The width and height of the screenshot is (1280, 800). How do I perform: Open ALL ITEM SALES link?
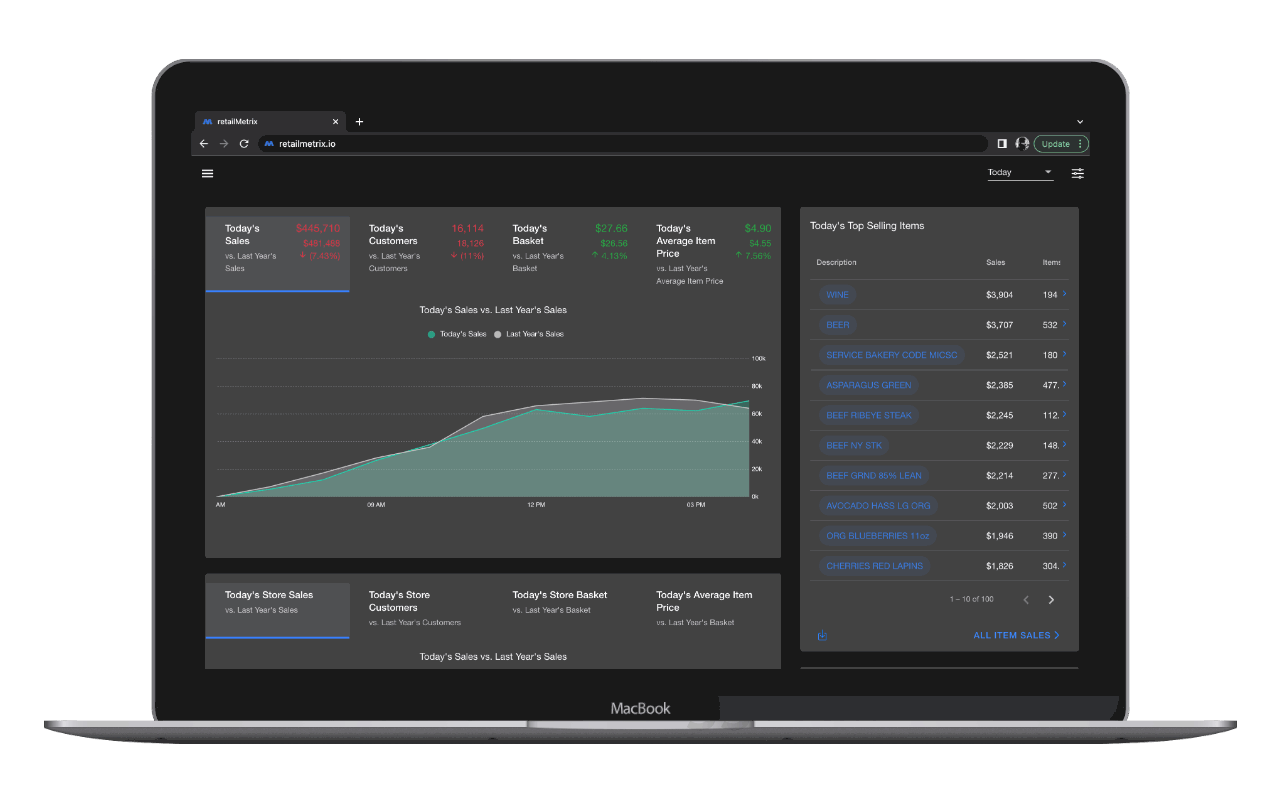click(1016, 635)
